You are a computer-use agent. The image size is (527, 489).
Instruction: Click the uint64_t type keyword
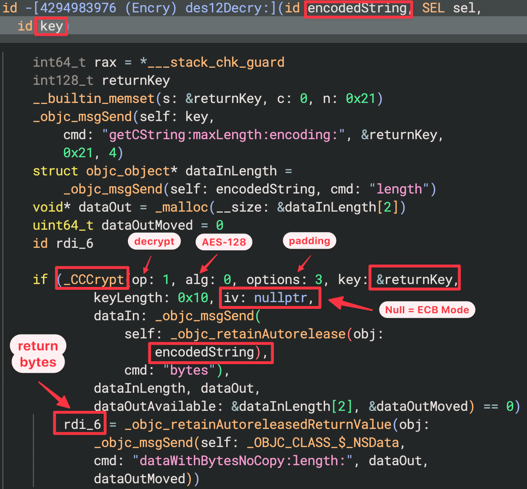(63, 226)
